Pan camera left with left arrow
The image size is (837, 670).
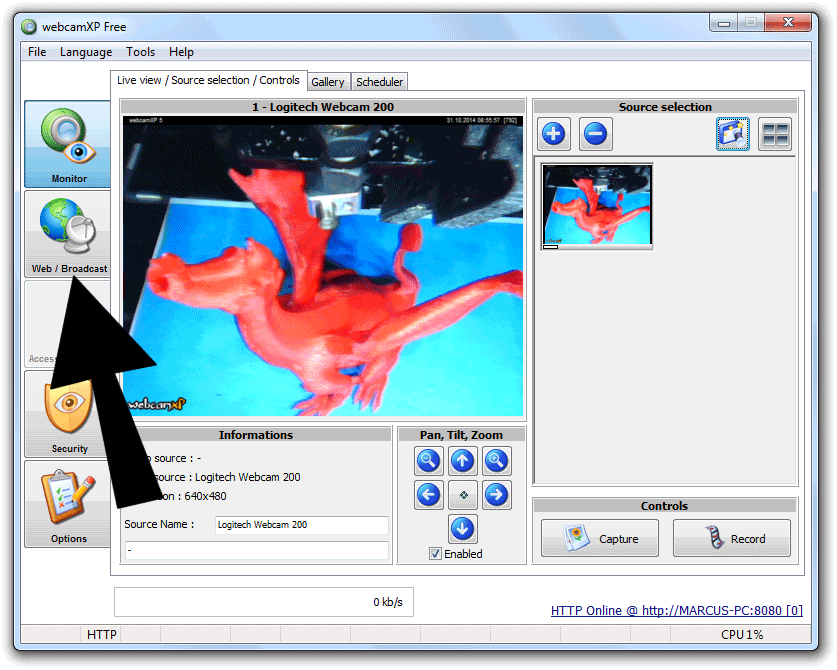(429, 495)
